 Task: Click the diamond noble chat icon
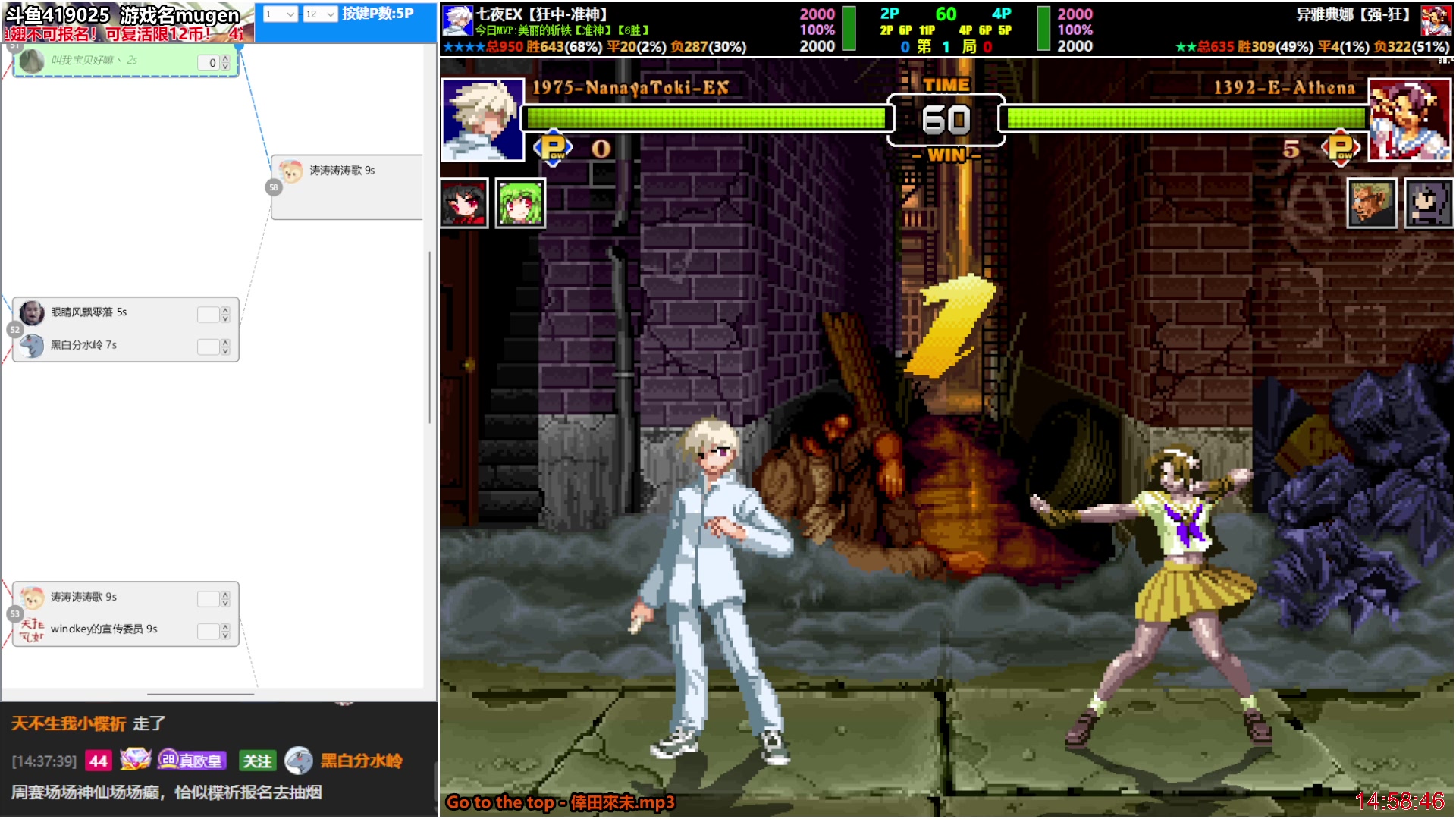click(x=135, y=760)
